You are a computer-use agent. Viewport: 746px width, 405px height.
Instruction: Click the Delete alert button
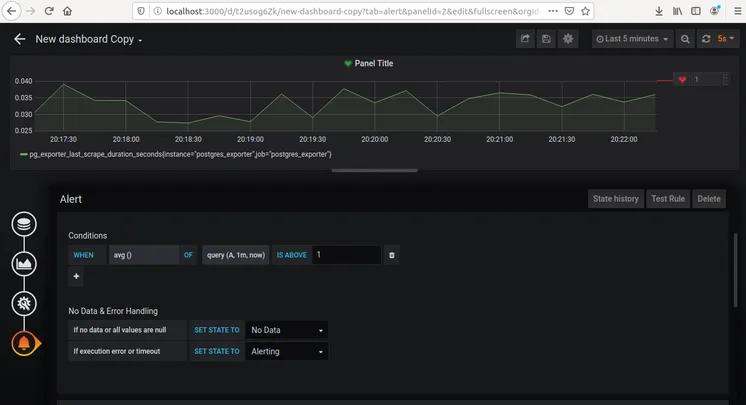pos(709,199)
